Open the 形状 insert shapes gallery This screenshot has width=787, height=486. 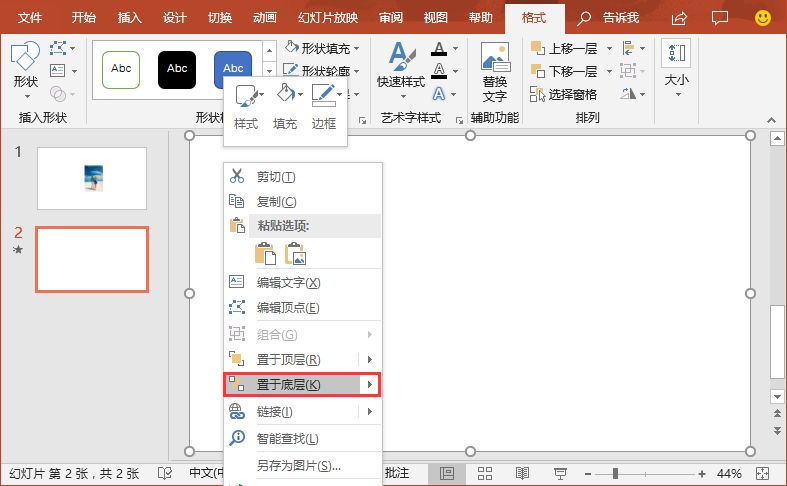[25, 69]
